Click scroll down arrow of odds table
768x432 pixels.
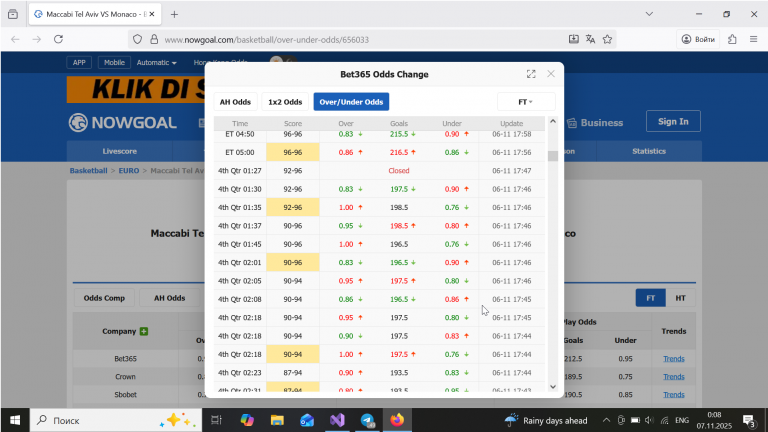[553, 386]
